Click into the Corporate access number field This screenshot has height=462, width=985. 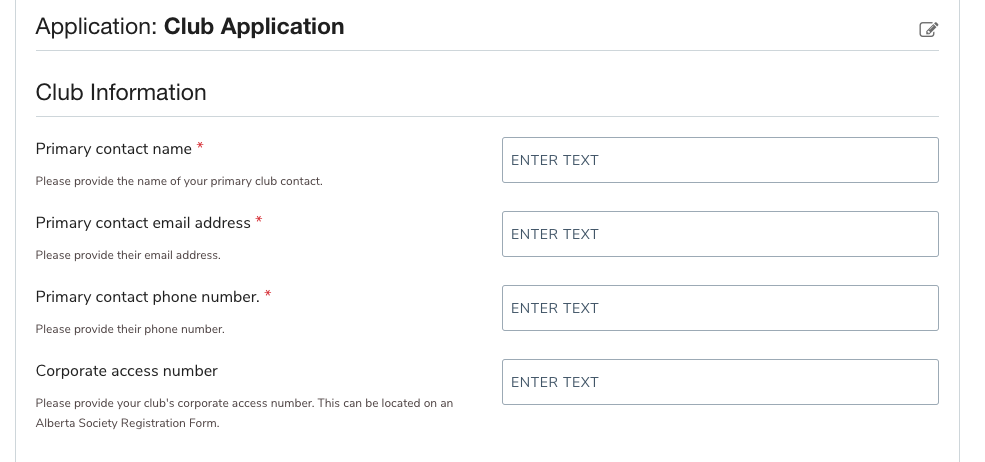pos(720,382)
